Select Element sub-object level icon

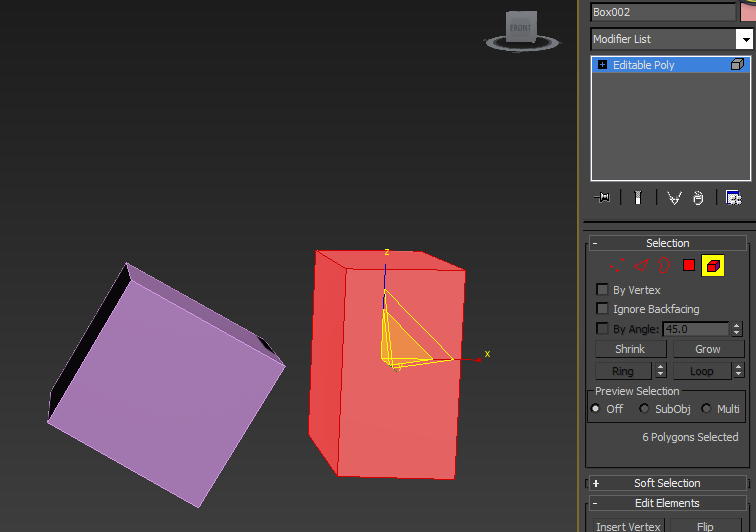pyautogui.click(x=713, y=266)
